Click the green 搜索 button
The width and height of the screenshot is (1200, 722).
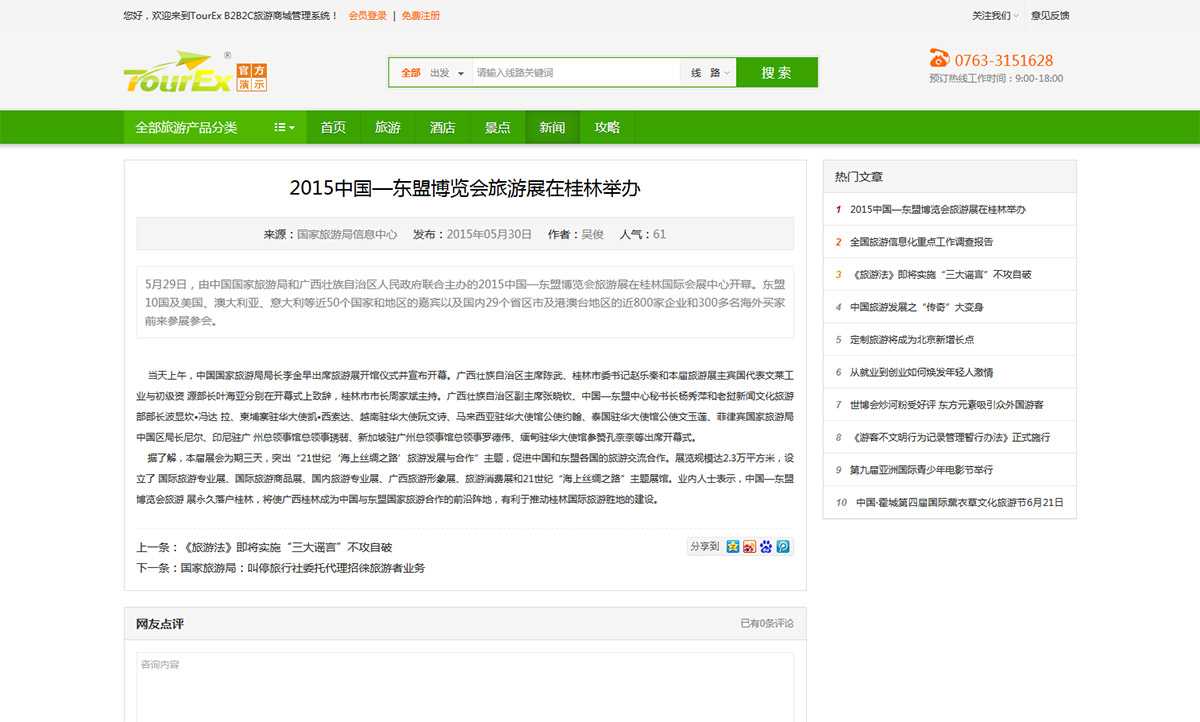(x=777, y=73)
